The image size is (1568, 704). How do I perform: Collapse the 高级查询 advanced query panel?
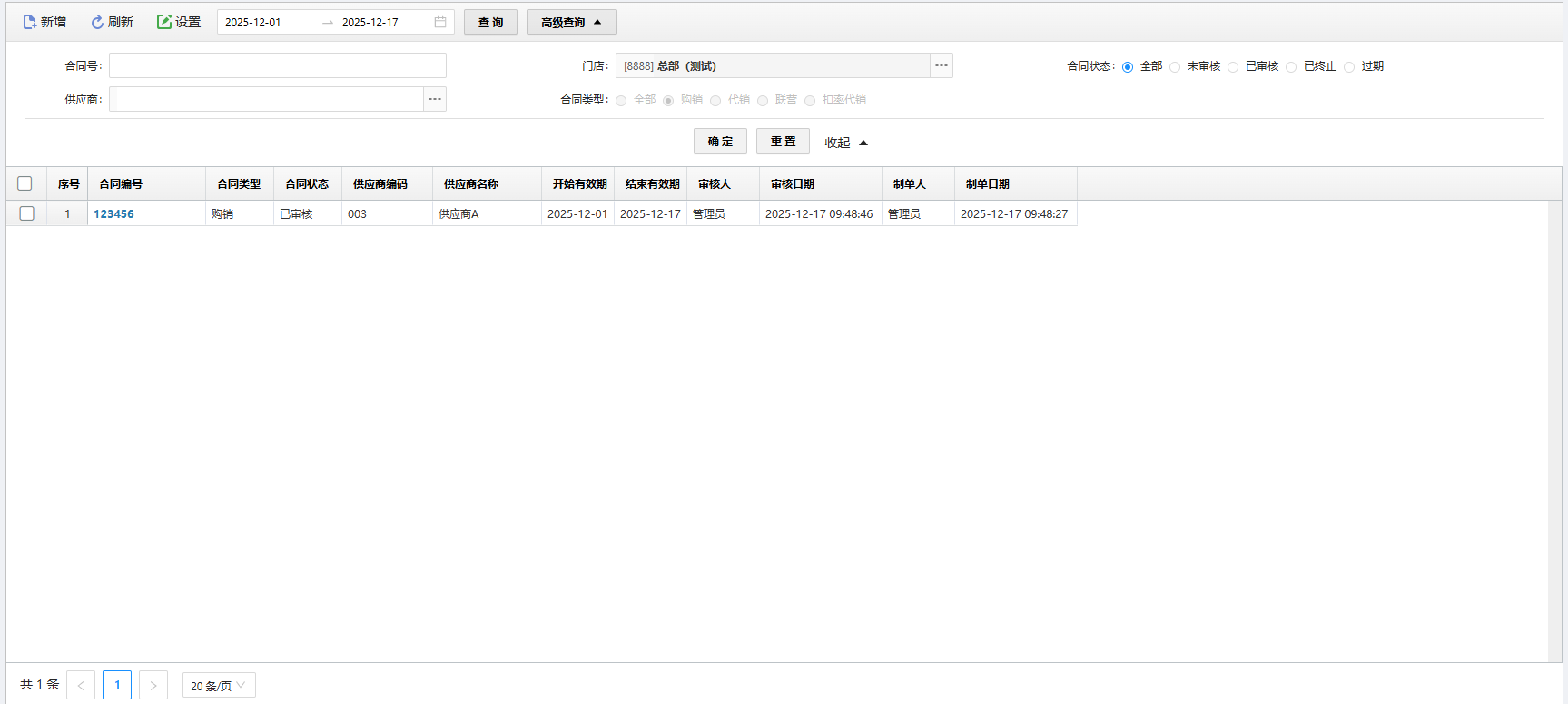(x=571, y=22)
